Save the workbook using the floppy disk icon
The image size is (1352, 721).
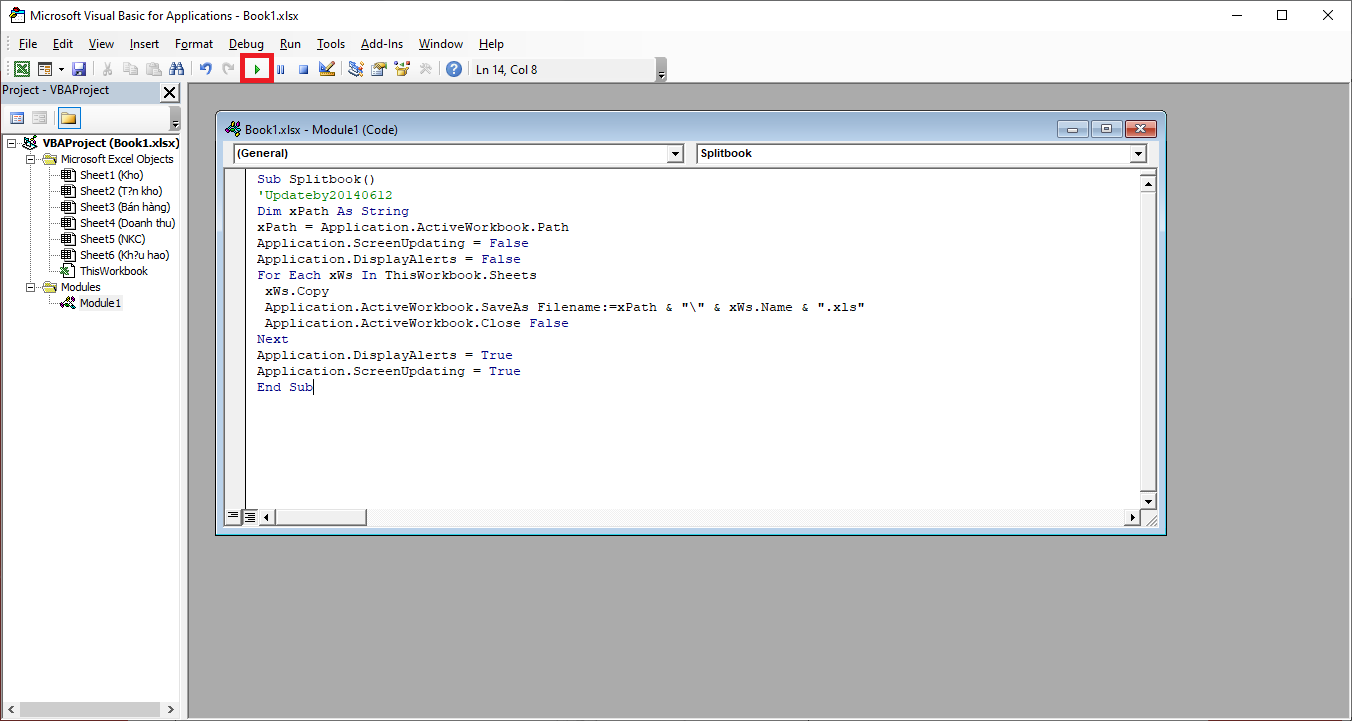click(79, 69)
